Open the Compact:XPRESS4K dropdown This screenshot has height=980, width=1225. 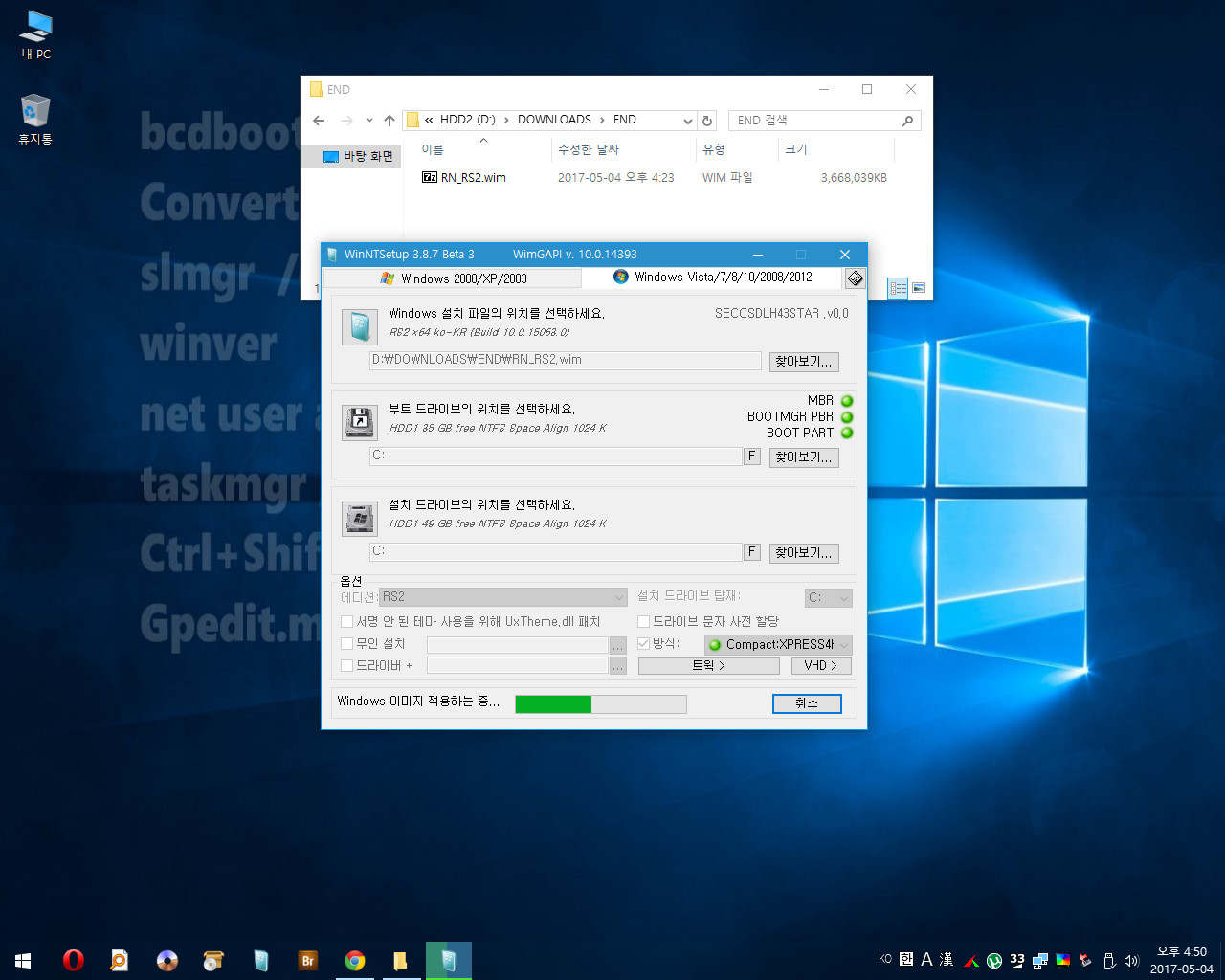[x=778, y=644]
